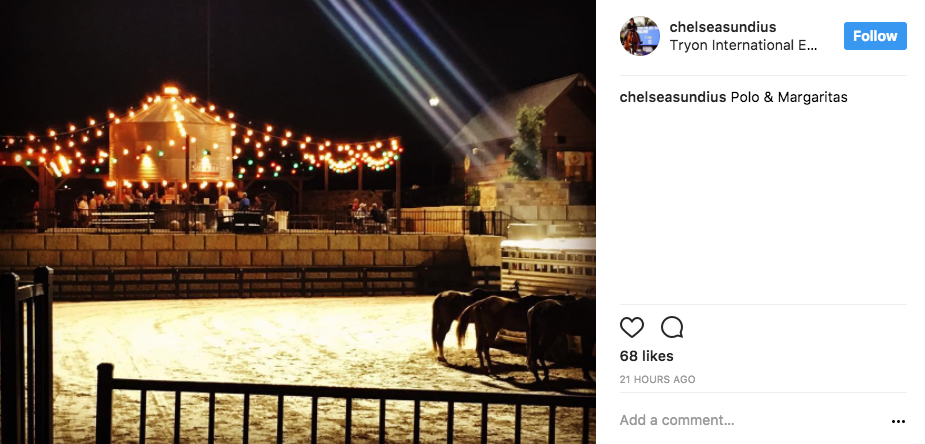Open the Tryon International location link
The height and width of the screenshot is (444, 925).
click(x=743, y=45)
